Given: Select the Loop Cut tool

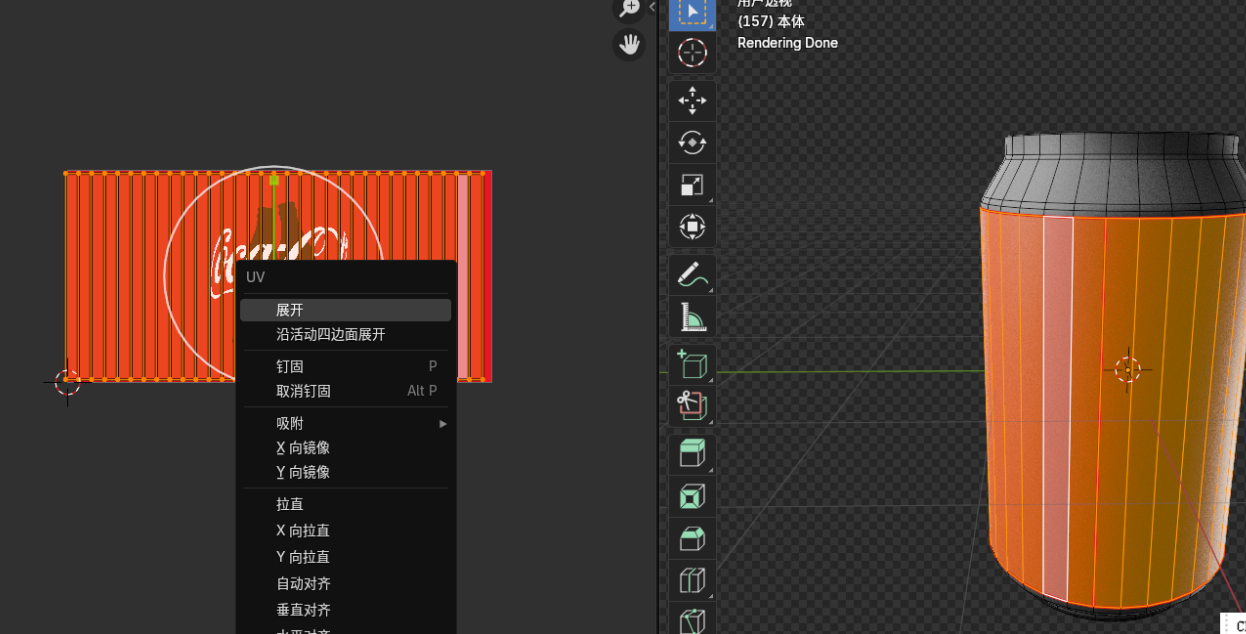Looking at the screenshot, I should pyautogui.click(x=692, y=580).
